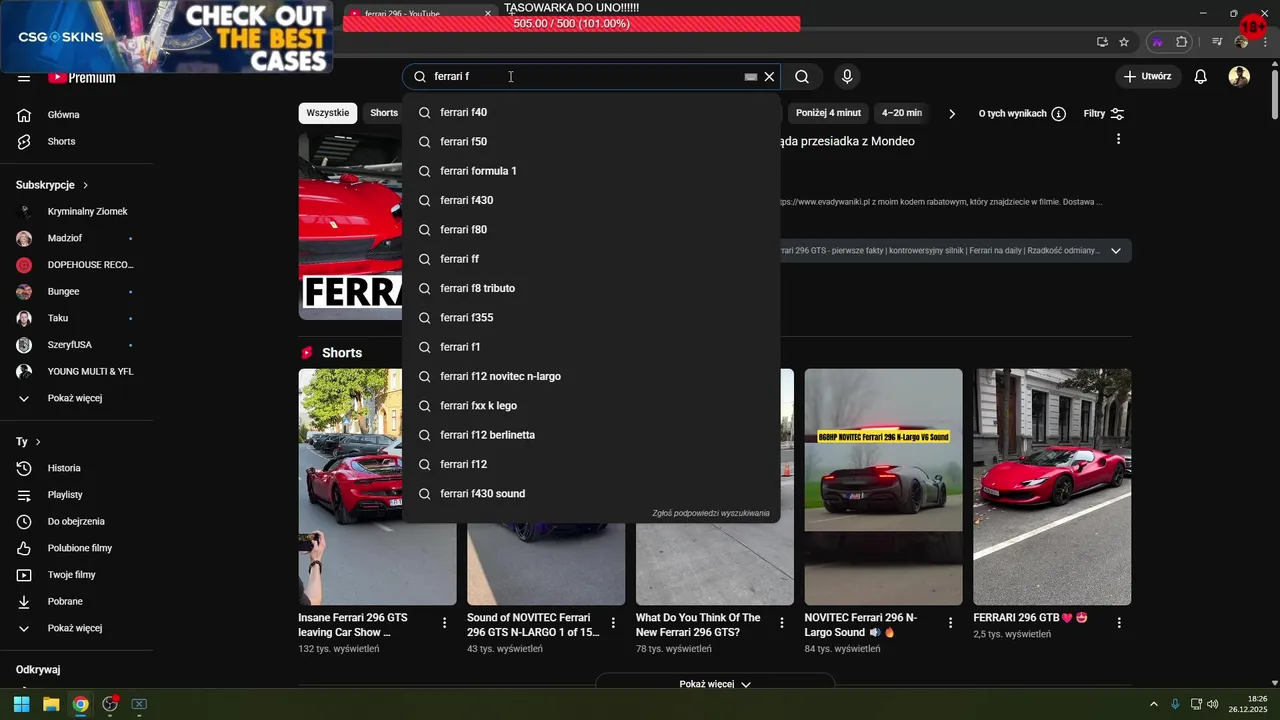The image size is (1280, 720).
Task: Click the YouTube Premium logo
Action: click(82, 78)
